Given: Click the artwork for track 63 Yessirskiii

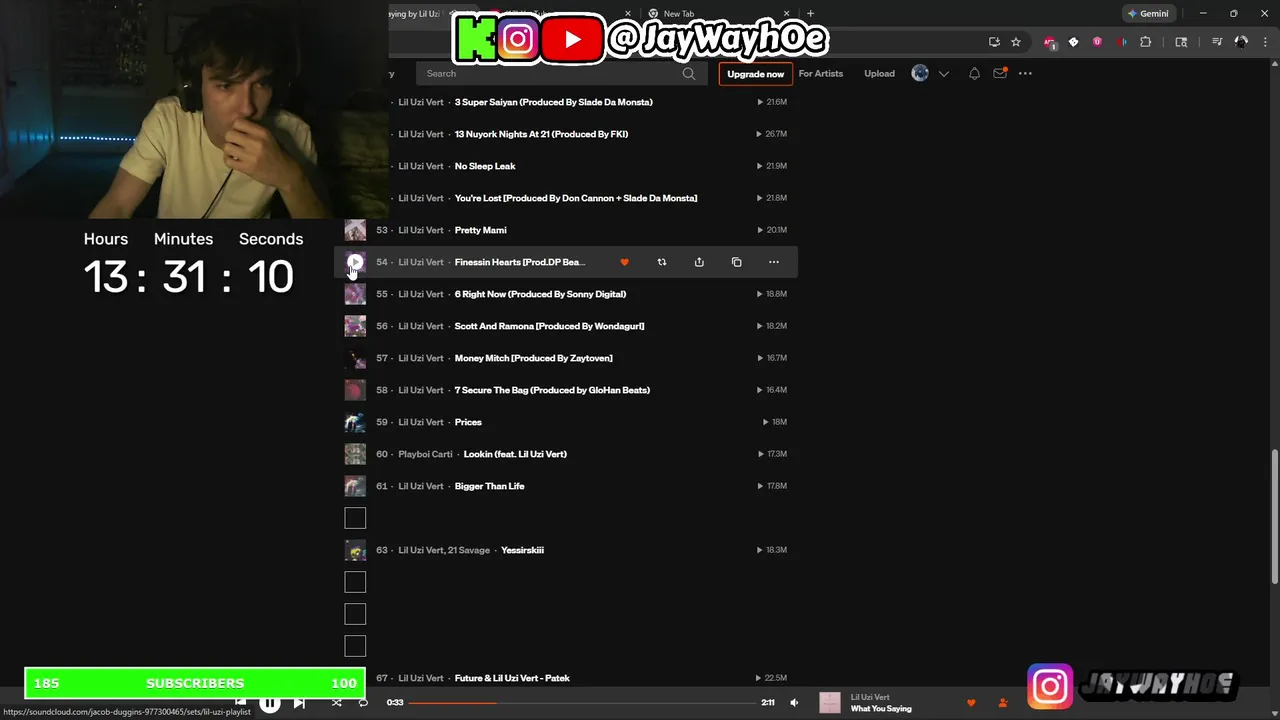Looking at the screenshot, I should [355, 550].
